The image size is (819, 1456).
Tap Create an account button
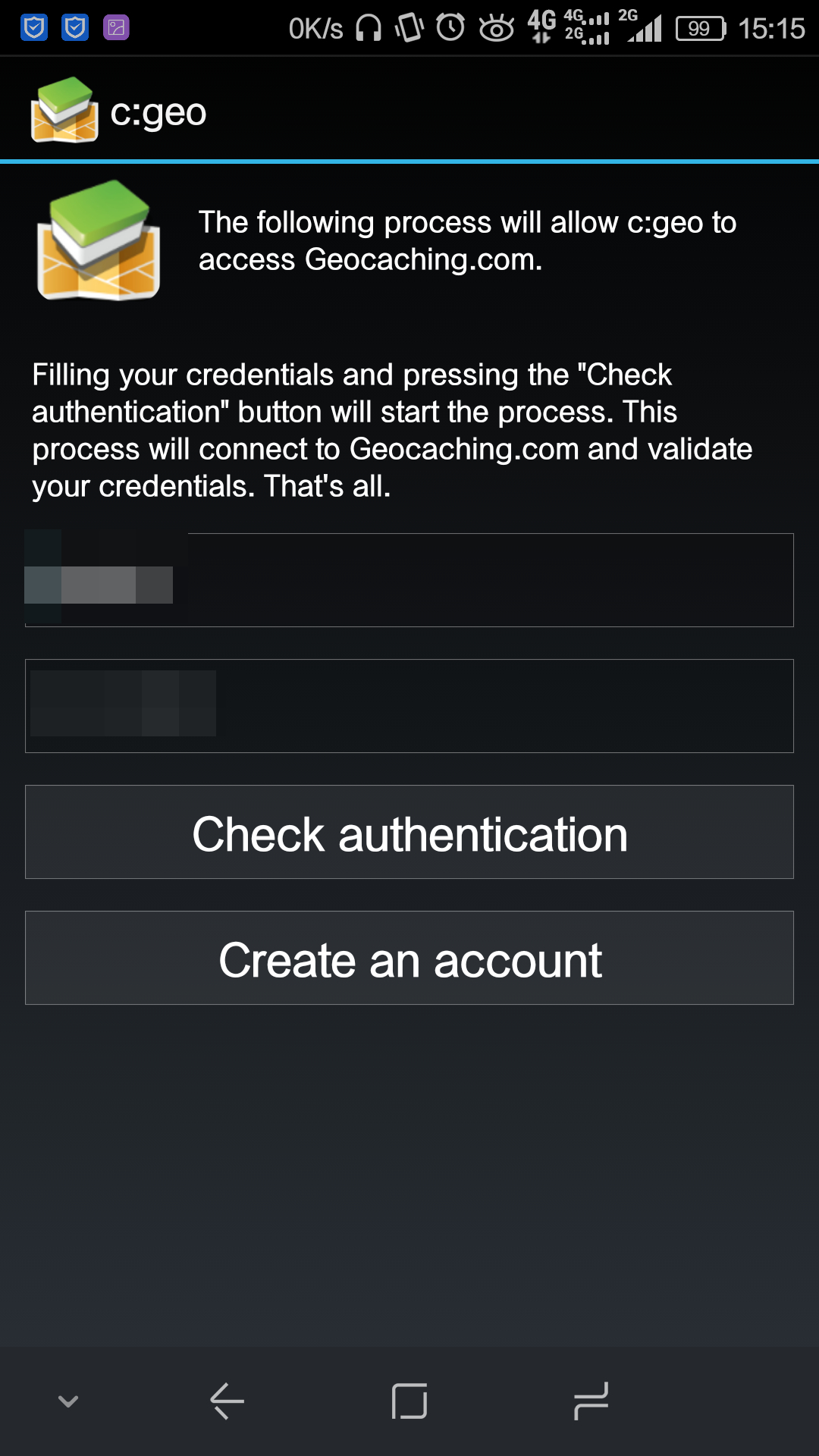409,958
